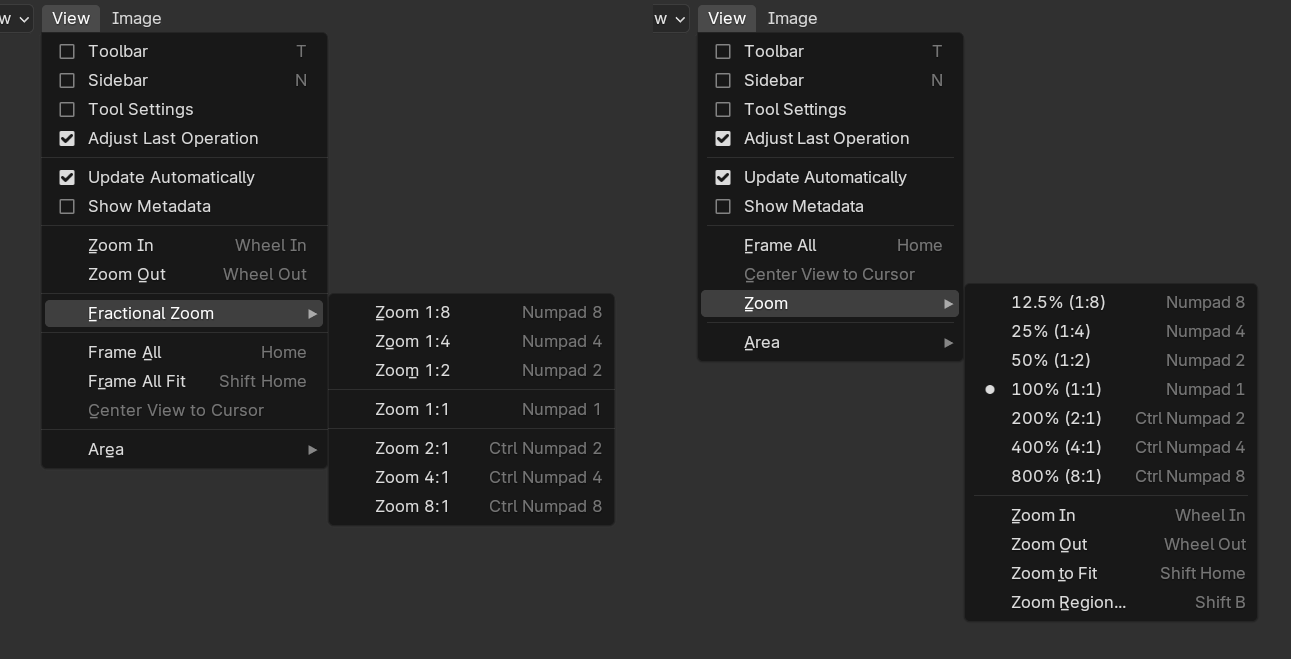Choose Zoom In with Wheel In, left menu
Viewport: 1291px width, 659px height.
click(x=184, y=245)
